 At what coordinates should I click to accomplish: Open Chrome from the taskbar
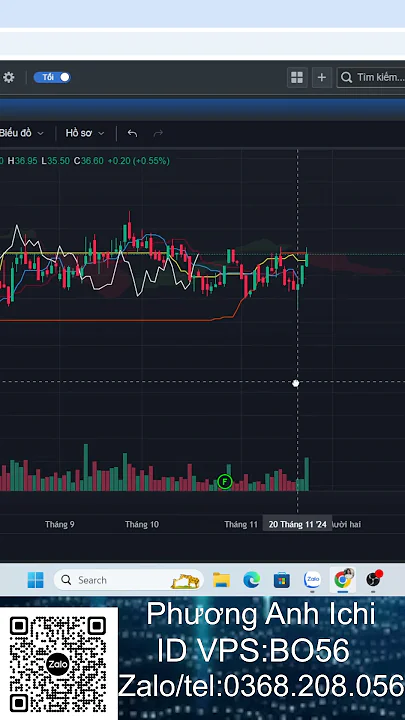343,579
